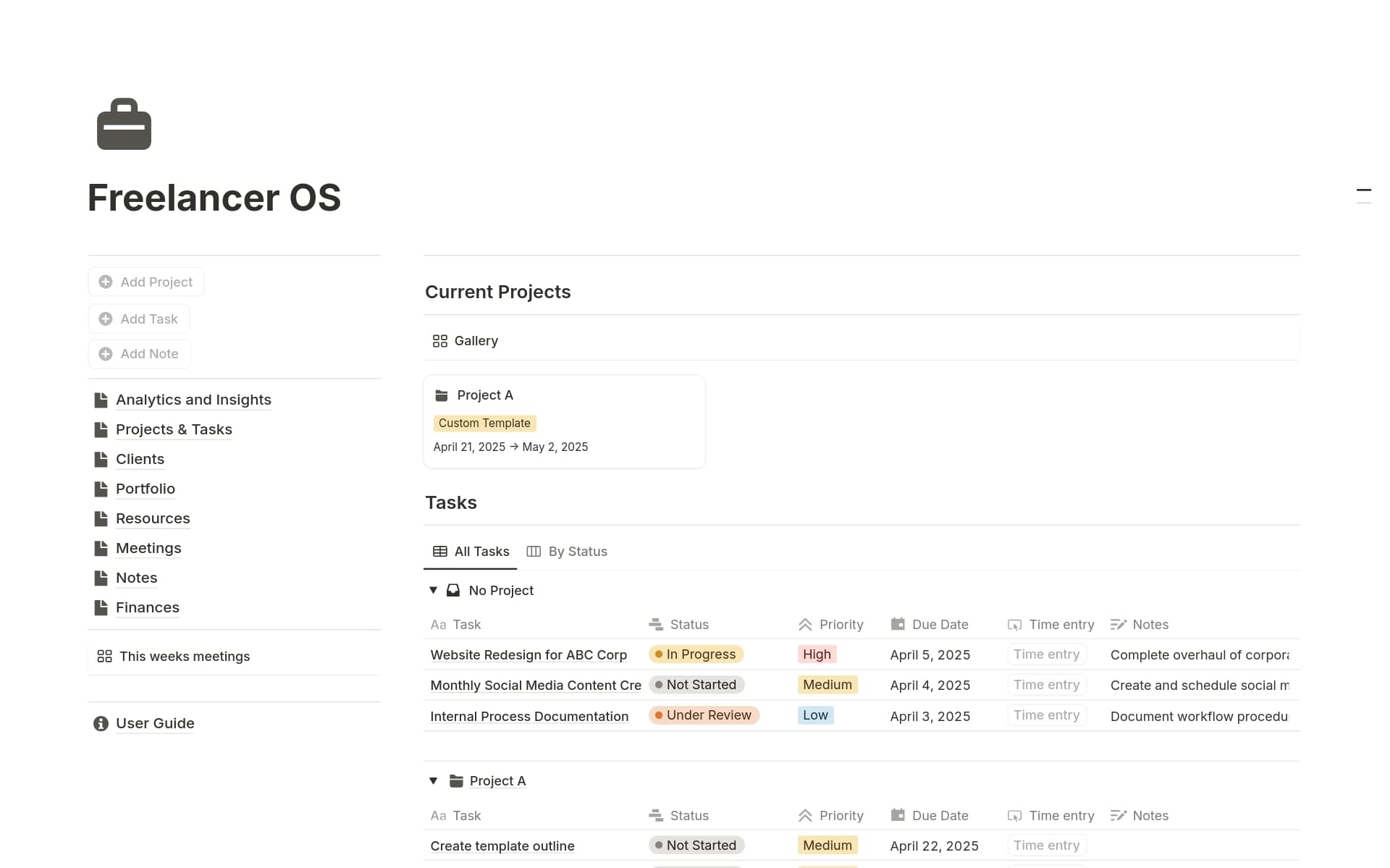This screenshot has width=1390, height=868.
Task: Click the plus icon beside Add Task
Action: [x=106, y=319]
